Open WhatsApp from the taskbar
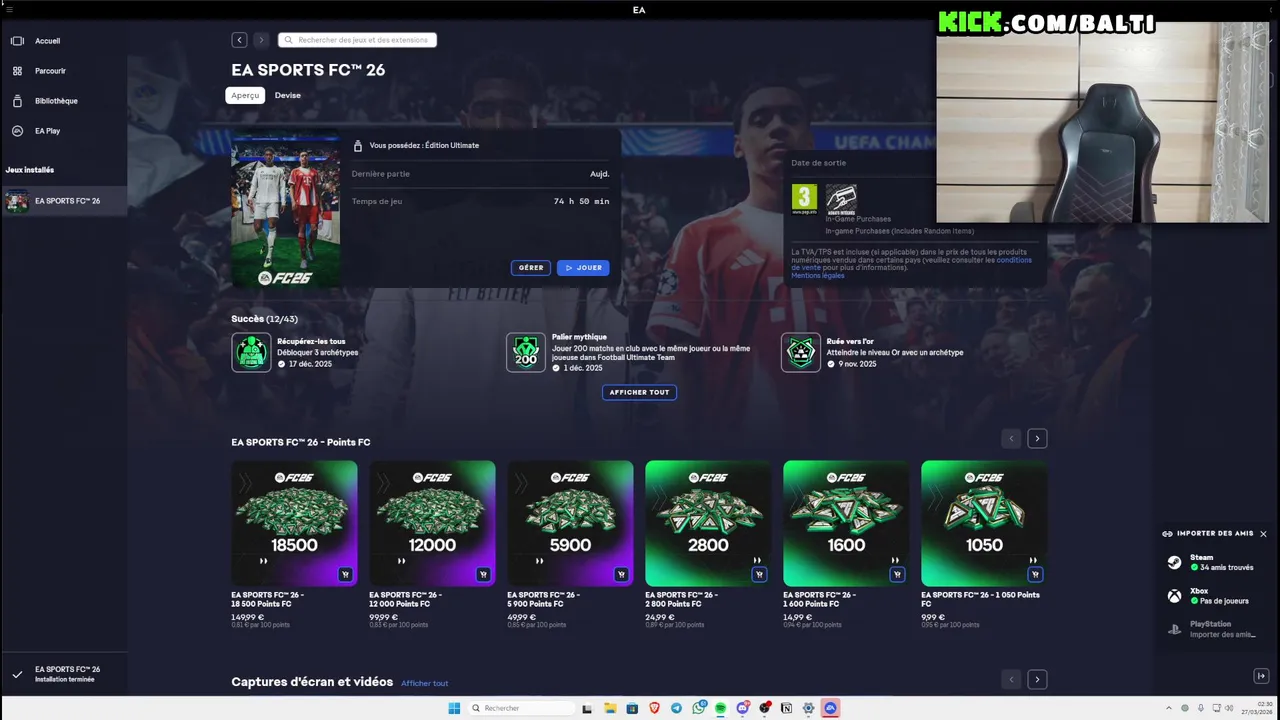Screen dimensions: 1280x720 (698, 708)
